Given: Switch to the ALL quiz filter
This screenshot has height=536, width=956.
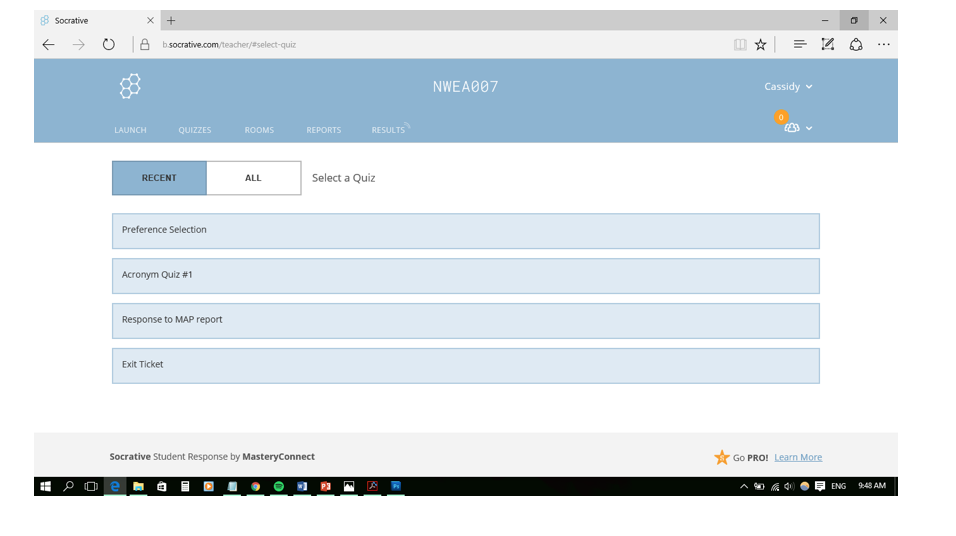Looking at the screenshot, I should pyautogui.click(x=253, y=178).
